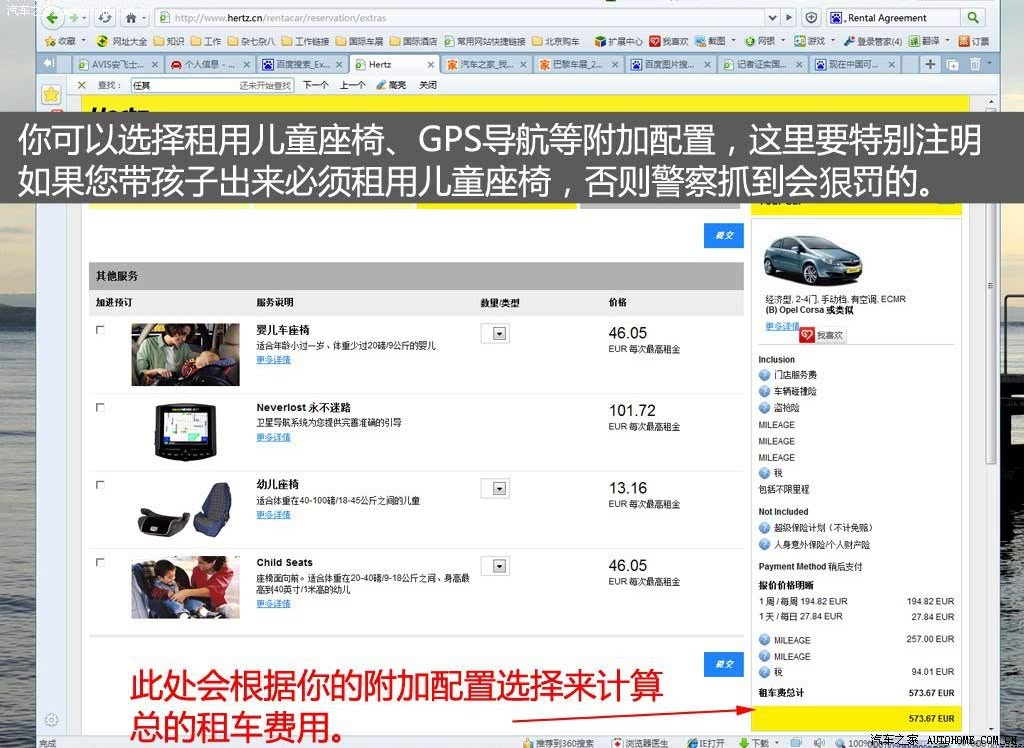The image size is (1024, 748).
Task: Click the Rental Agreement search box
Action: [x=893, y=18]
